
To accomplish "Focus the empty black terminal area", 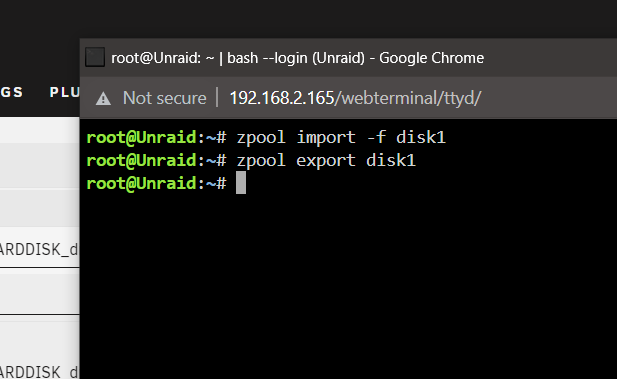I will coord(348,287).
